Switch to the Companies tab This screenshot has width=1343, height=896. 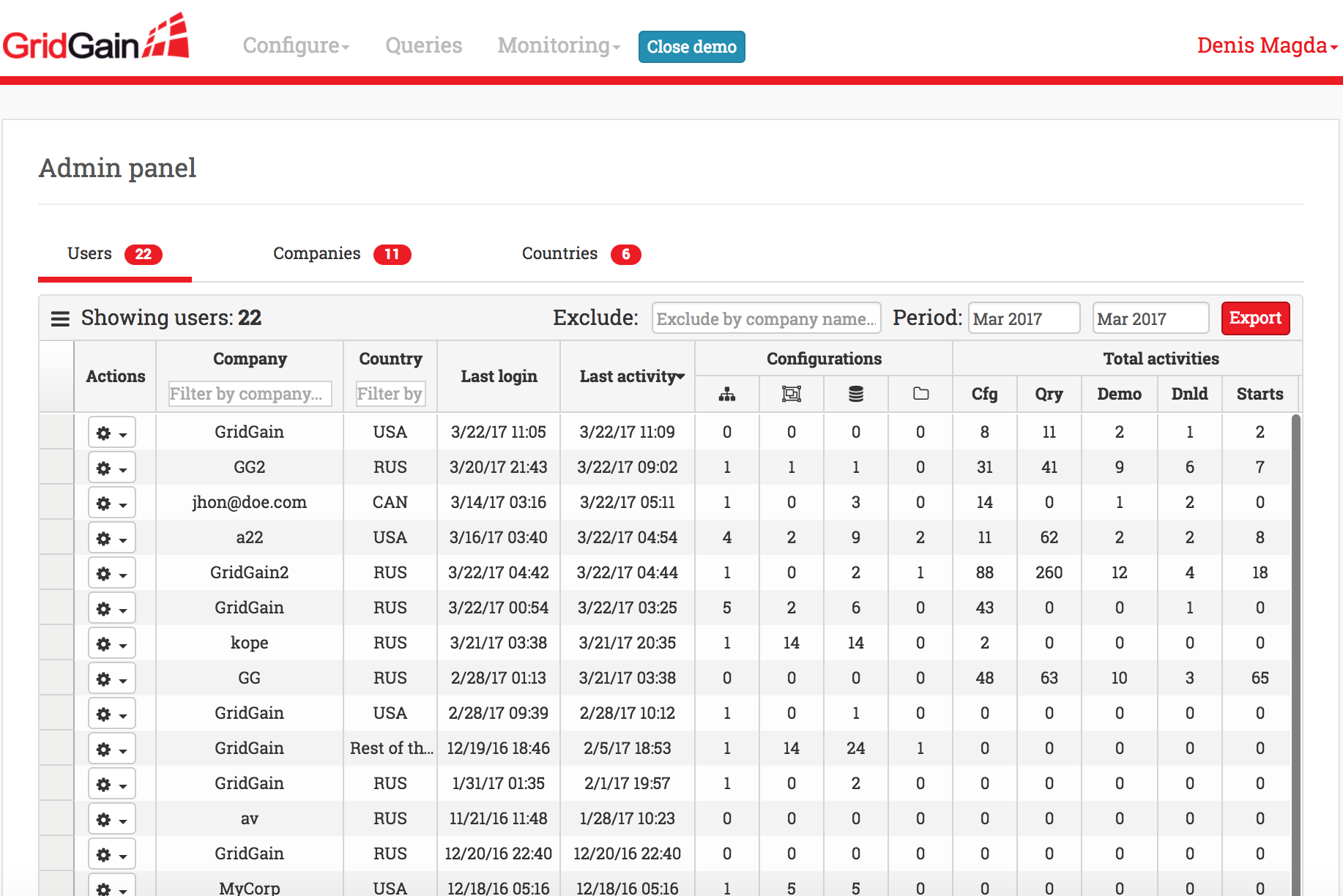pyautogui.click(x=341, y=254)
